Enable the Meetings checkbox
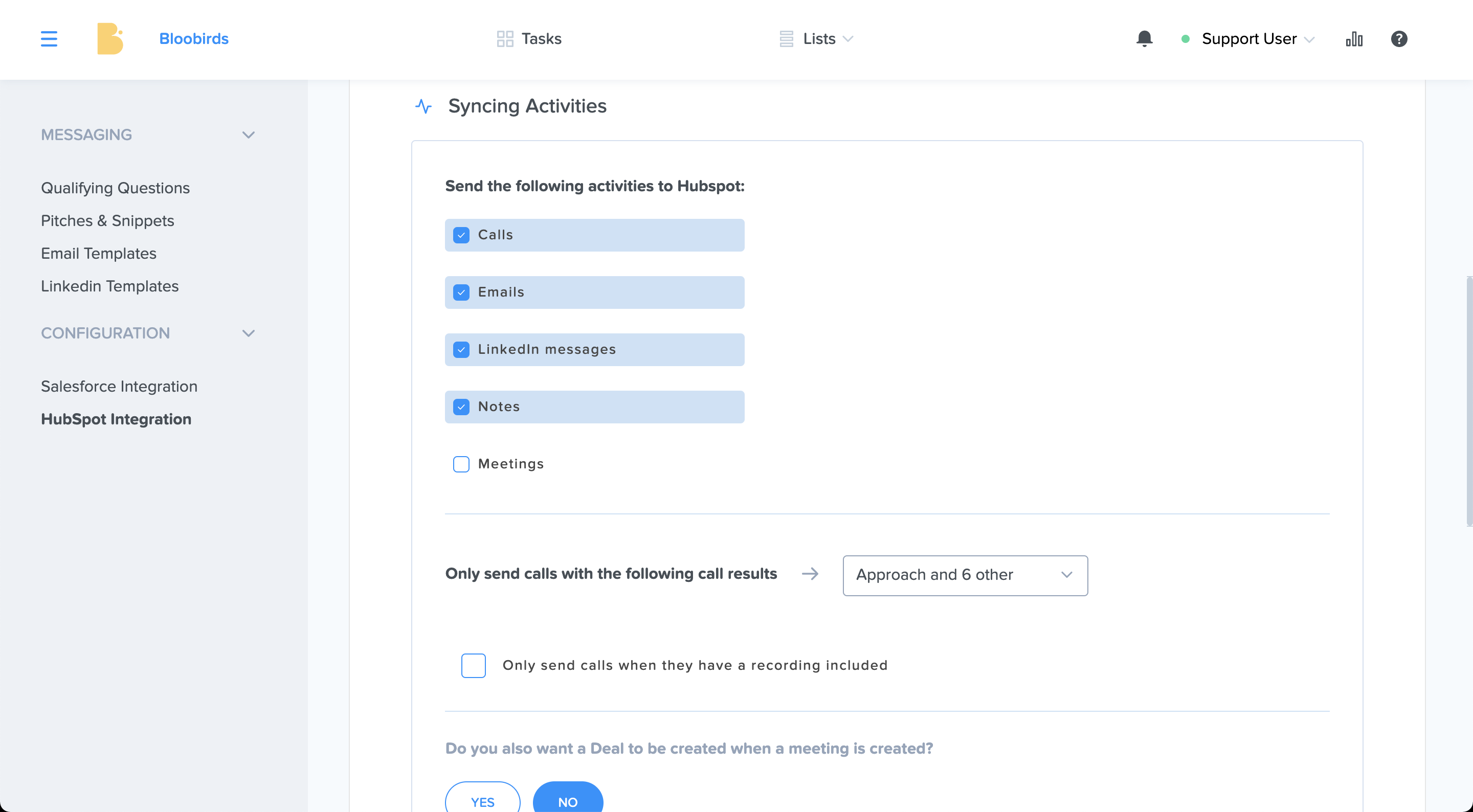This screenshot has width=1473, height=812. pyautogui.click(x=461, y=464)
